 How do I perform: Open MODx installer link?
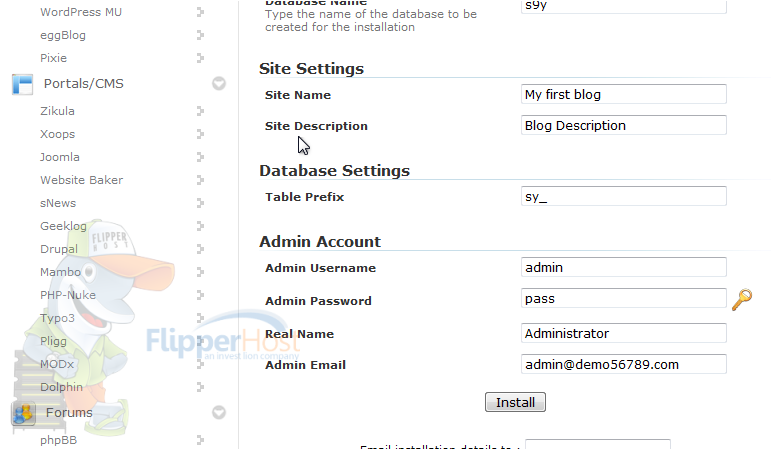pyautogui.click(x=57, y=364)
